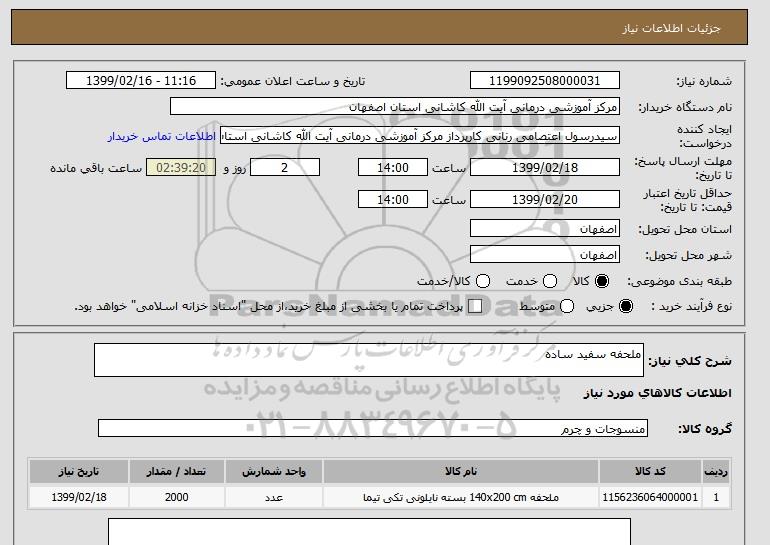The height and width of the screenshot is (545, 770).
Task: Click the goods group field منسوجات و چرم
Action: click(373, 428)
